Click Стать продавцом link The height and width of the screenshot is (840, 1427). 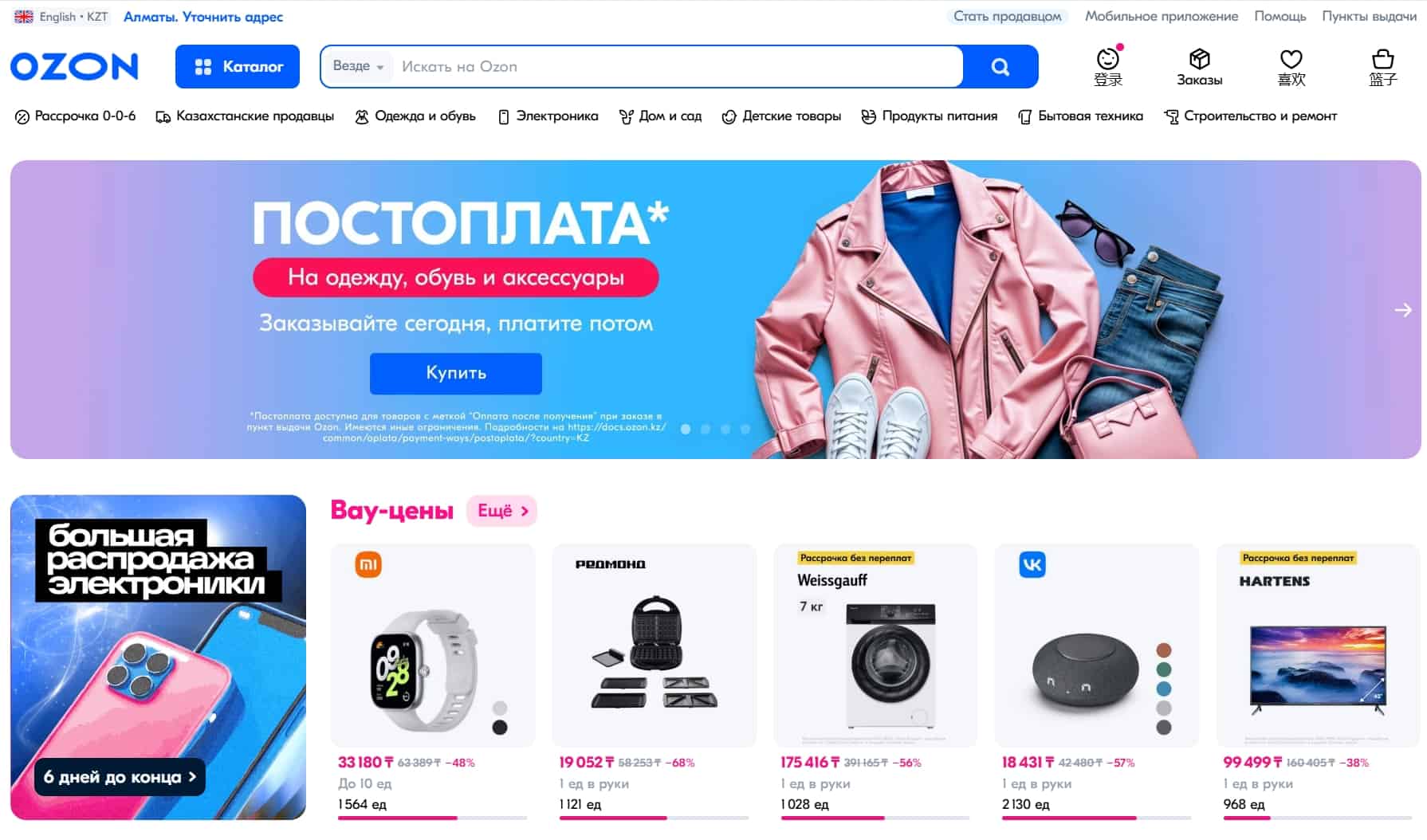[1007, 17]
